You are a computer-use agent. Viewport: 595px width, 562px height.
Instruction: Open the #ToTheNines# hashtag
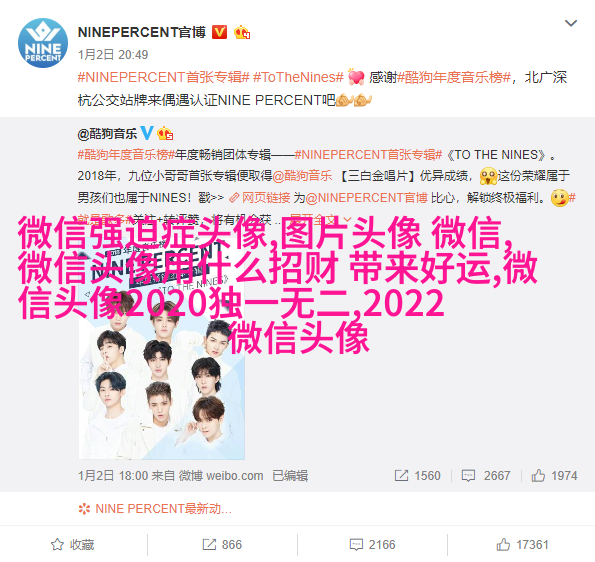(x=298, y=77)
